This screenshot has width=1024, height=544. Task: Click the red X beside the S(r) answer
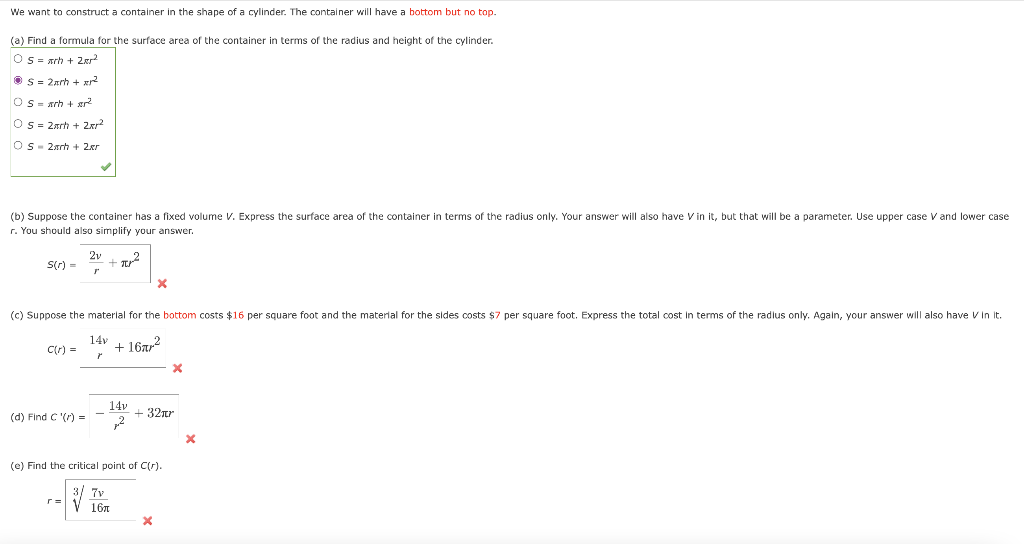coord(162,283)
